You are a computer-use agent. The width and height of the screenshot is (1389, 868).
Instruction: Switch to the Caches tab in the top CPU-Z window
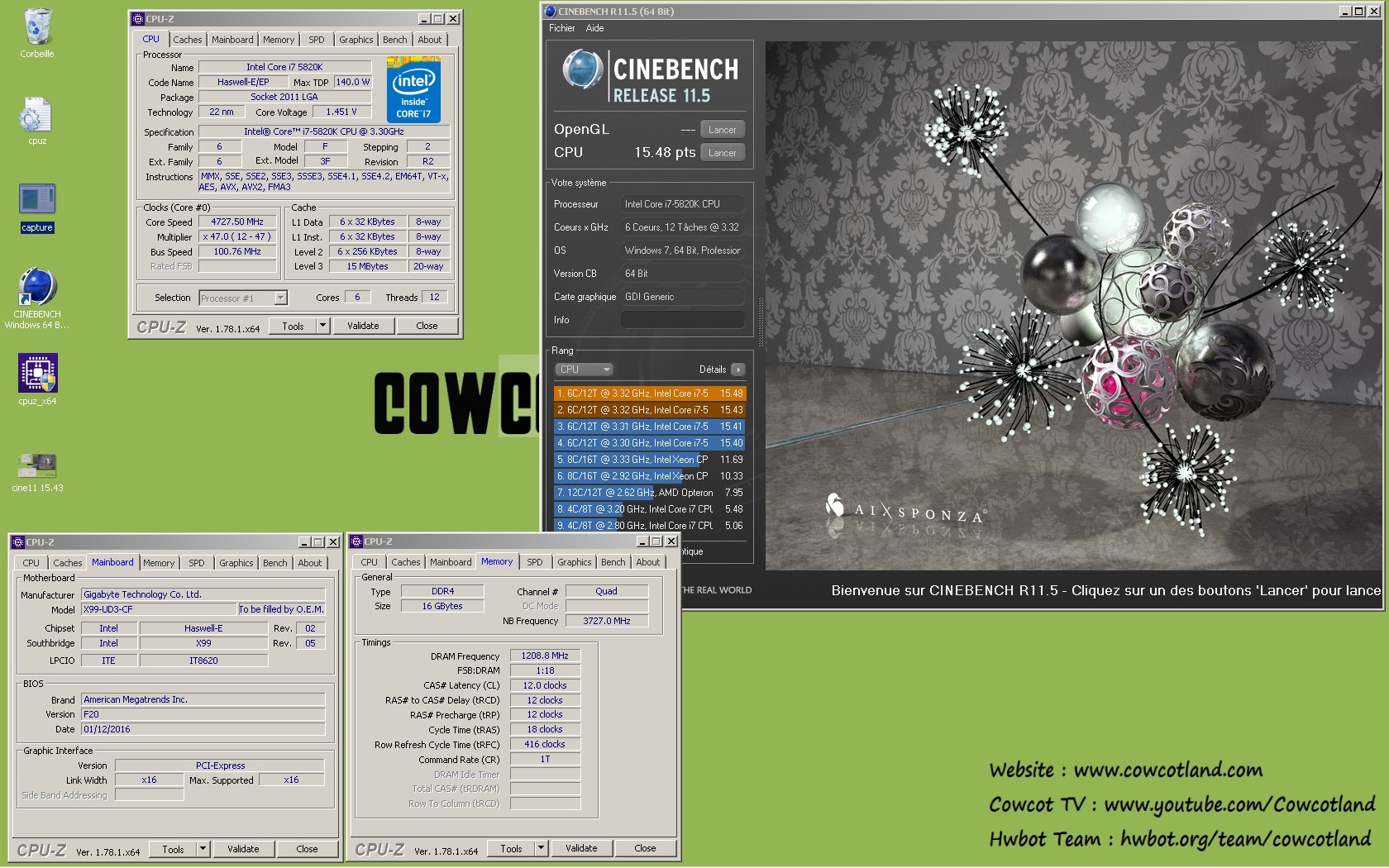(x=188, y=40)
